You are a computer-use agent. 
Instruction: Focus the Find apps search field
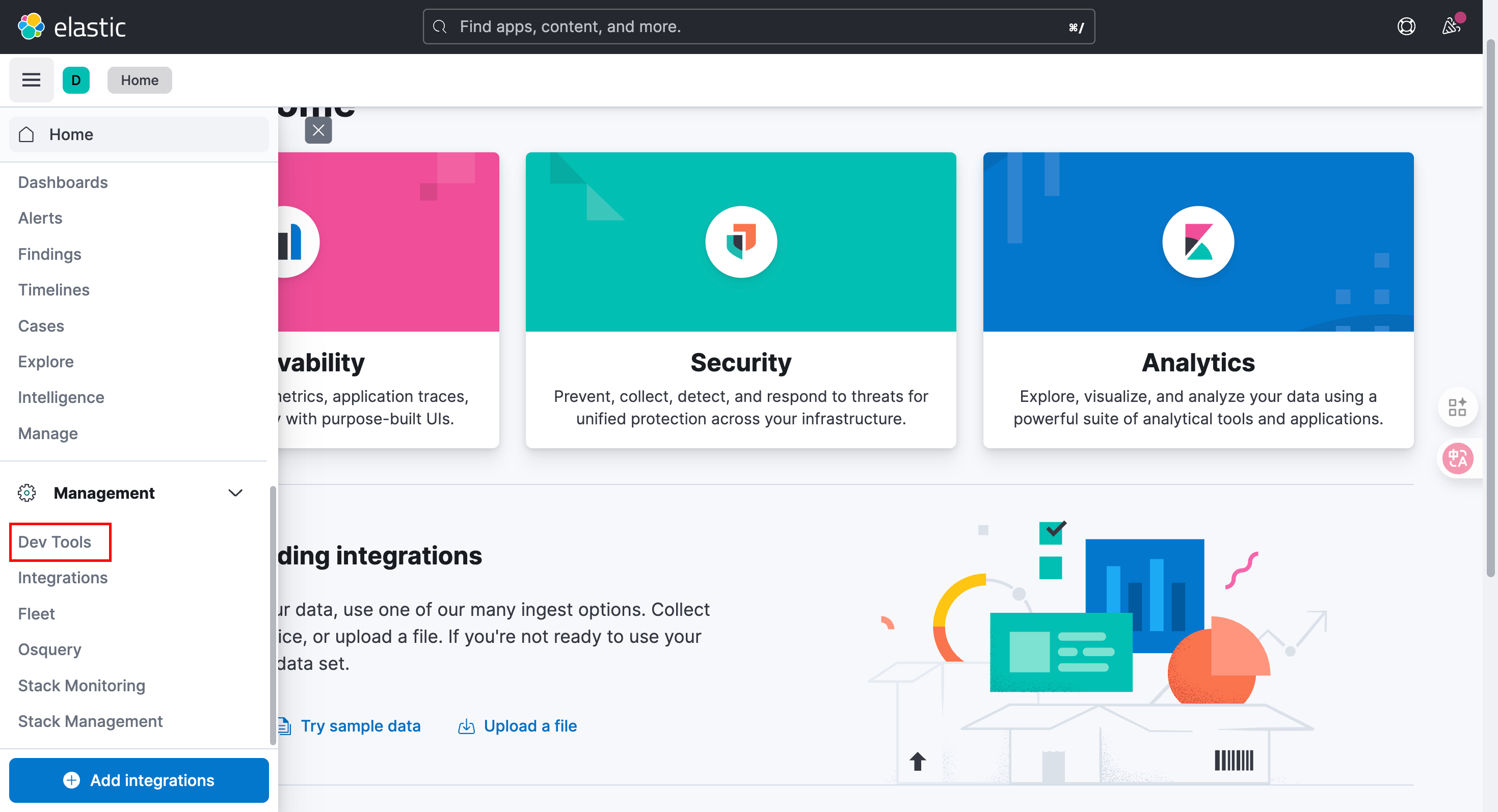[x=759, y=26]
